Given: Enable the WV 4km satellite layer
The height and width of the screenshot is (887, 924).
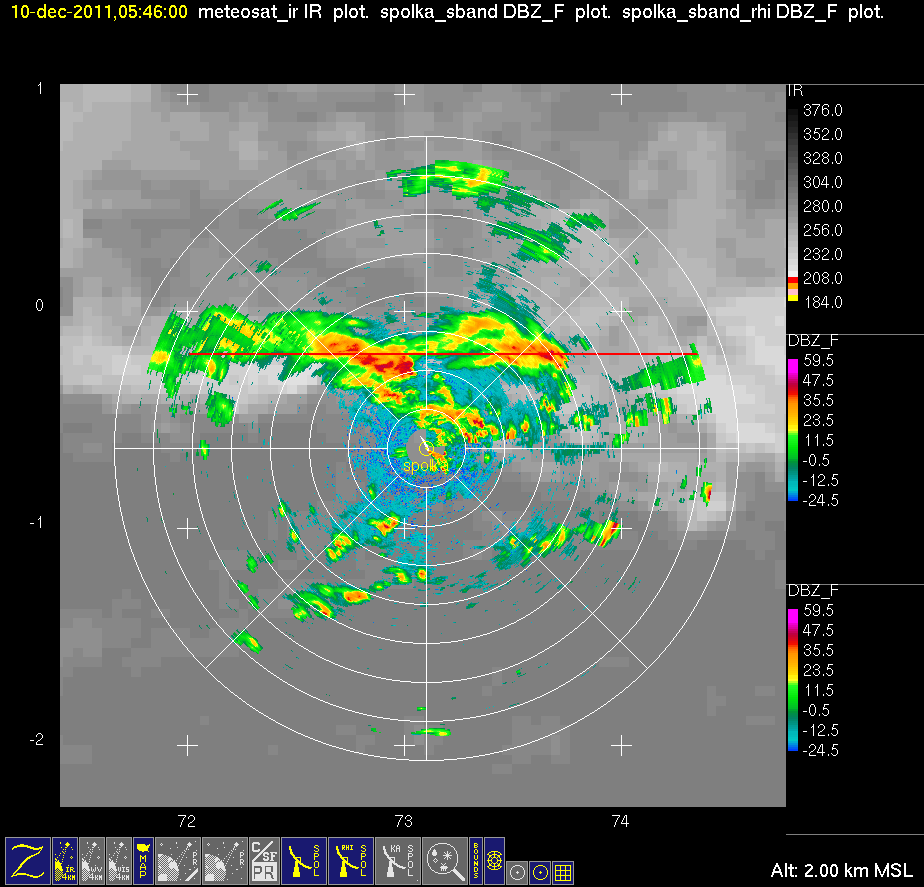Looking at the screenshot, I should [92, 860].
